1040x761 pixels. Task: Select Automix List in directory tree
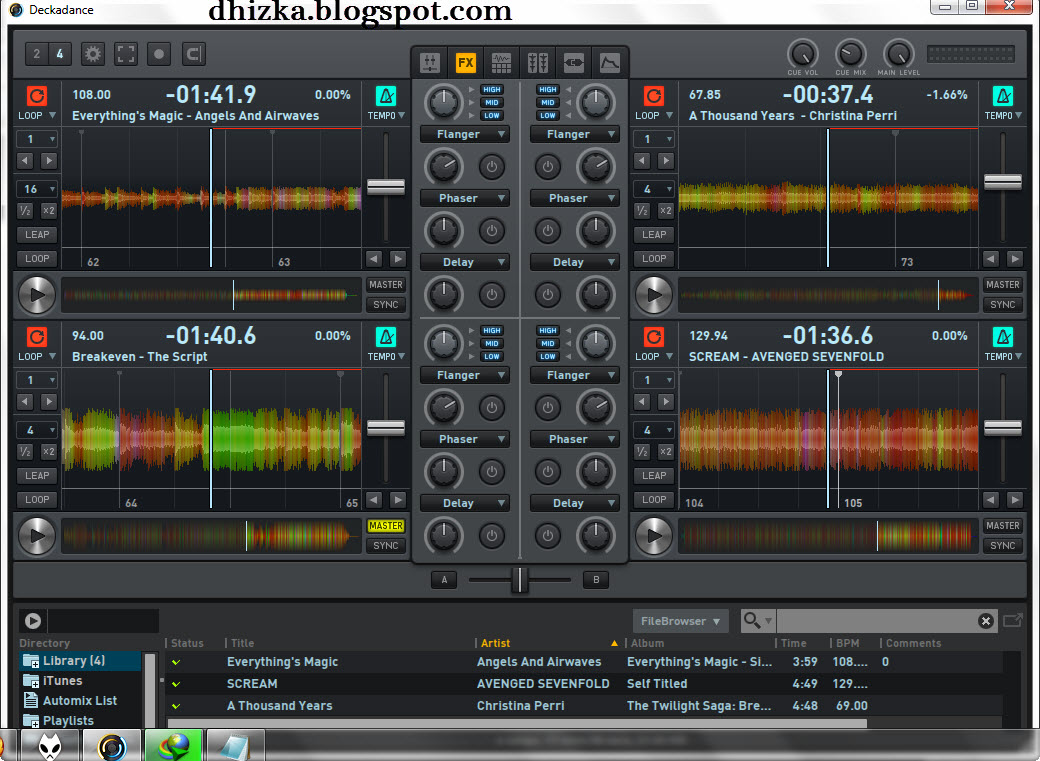pos(80,701)
